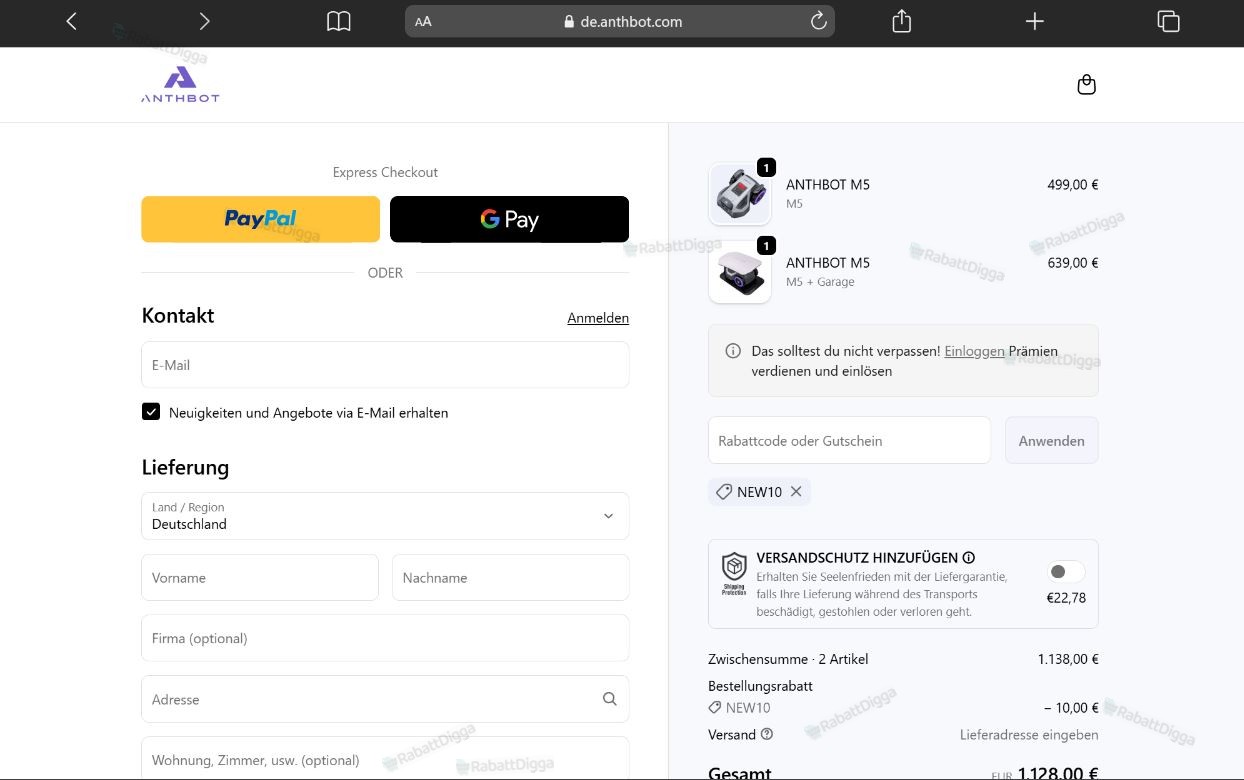The height and width of the screenshot is (780, 1244).
Task: Open a new tab with plus icon
Action: pyautogui.click(x=1035, y=21)
